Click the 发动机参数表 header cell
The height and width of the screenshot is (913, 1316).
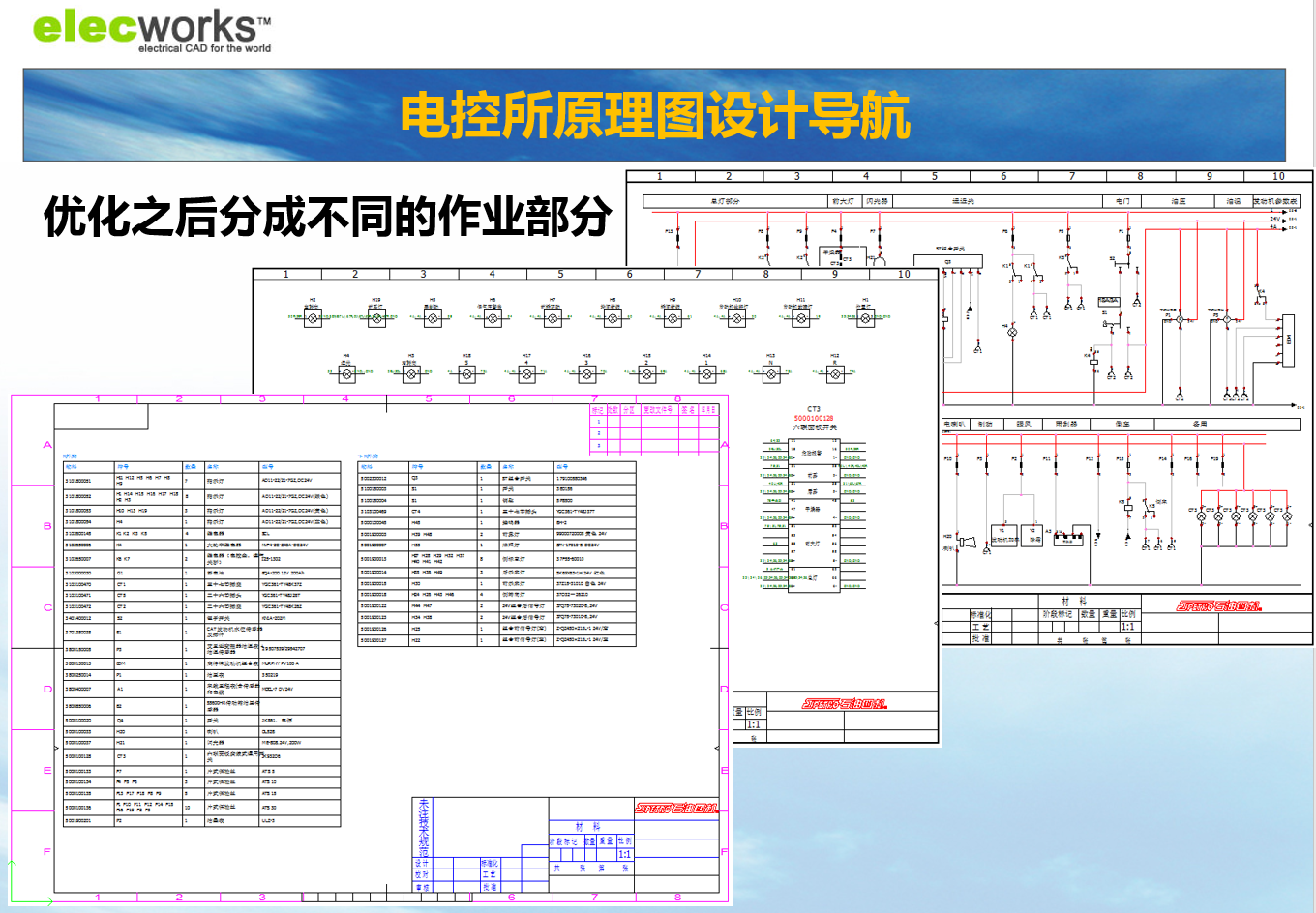(1275, 201)
